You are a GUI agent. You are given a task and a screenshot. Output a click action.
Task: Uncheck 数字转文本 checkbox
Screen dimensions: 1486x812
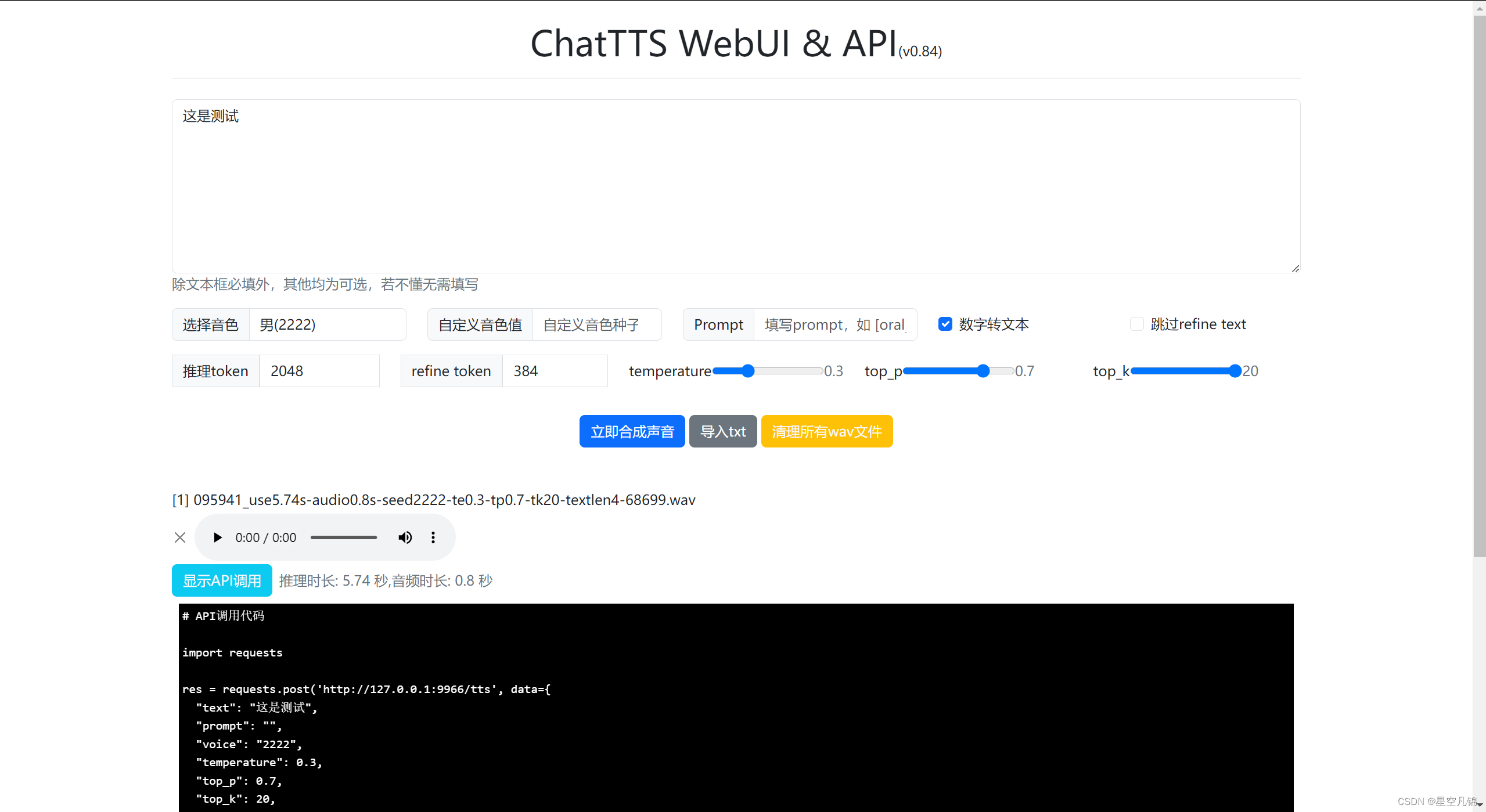(945, 324)
